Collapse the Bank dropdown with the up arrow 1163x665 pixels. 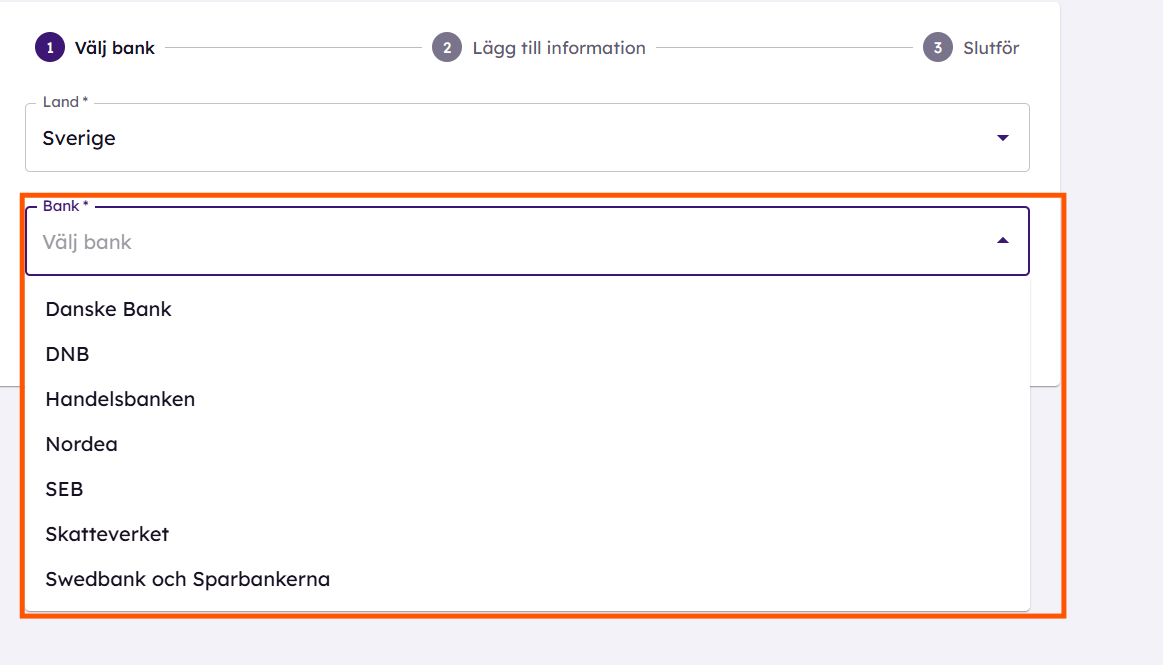coord(1003,240)
